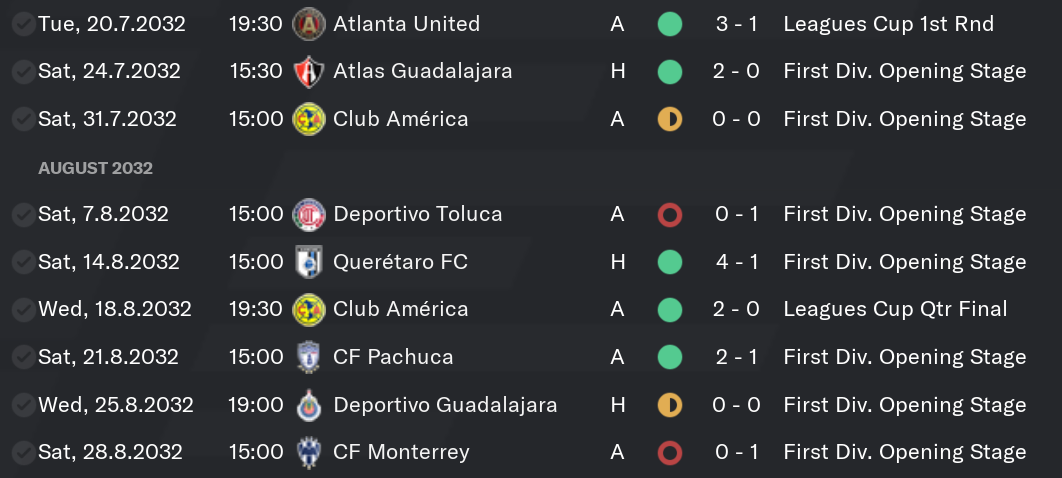Click the red loss indicator for CF Monterrey match

point(670,452)
